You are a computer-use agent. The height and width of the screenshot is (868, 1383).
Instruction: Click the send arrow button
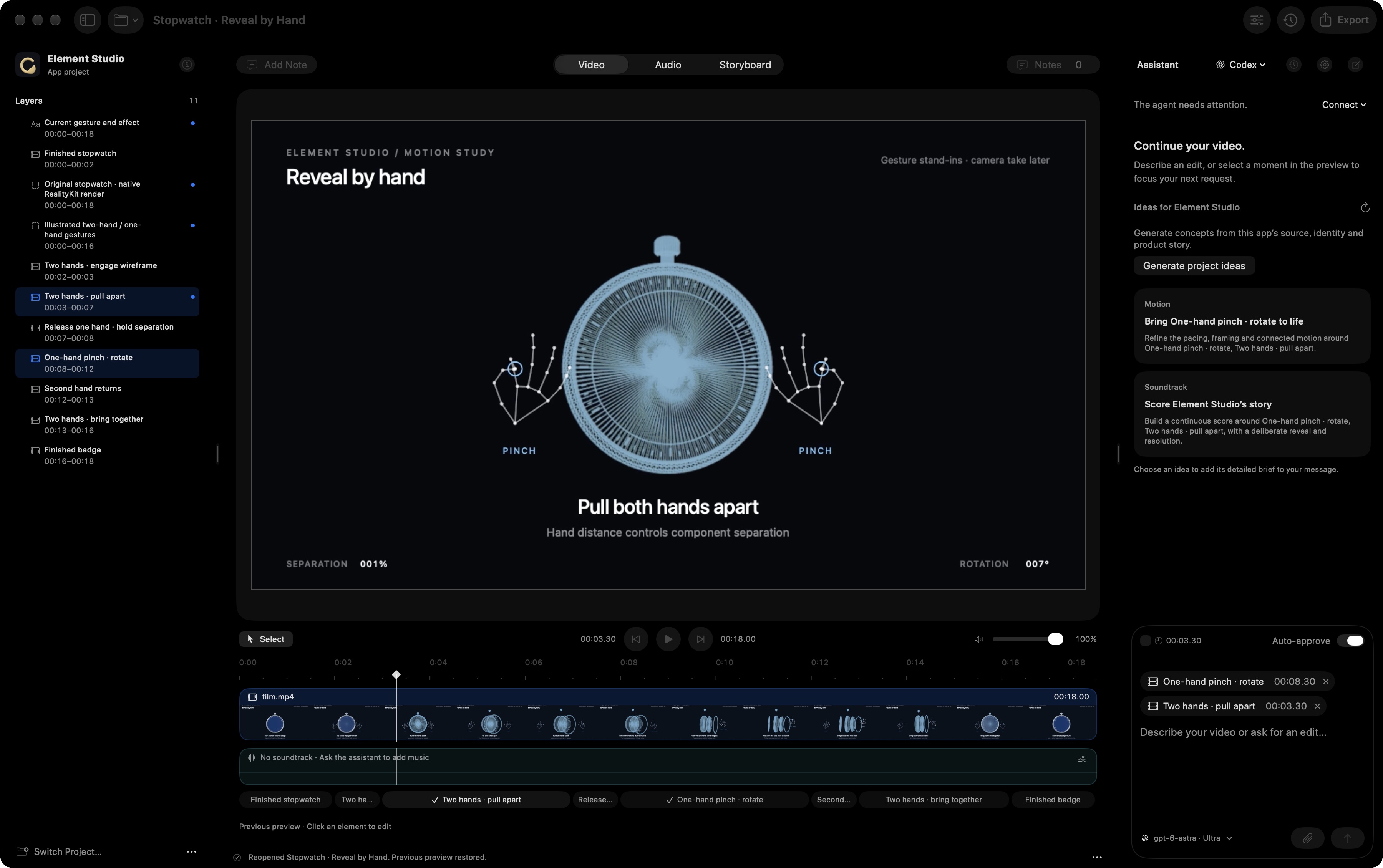[x=1347, y=838]
